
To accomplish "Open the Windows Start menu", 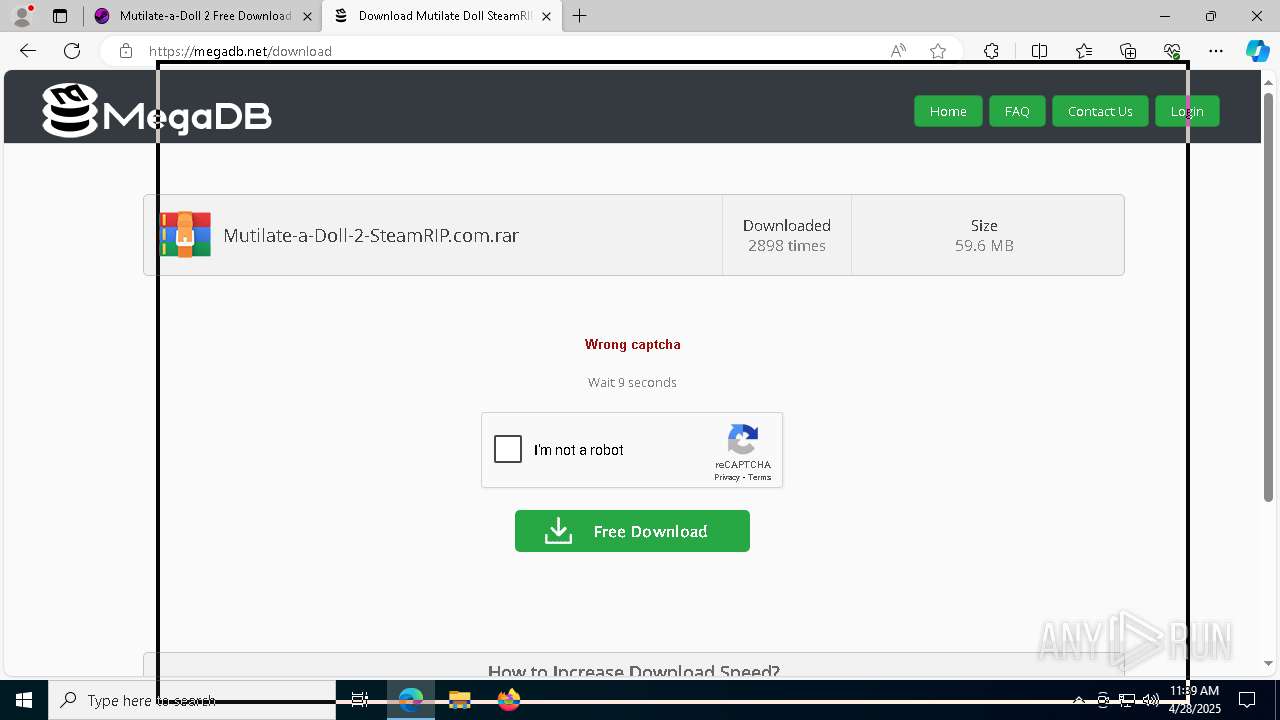I will pyautogui.click(x=24, y=700).
